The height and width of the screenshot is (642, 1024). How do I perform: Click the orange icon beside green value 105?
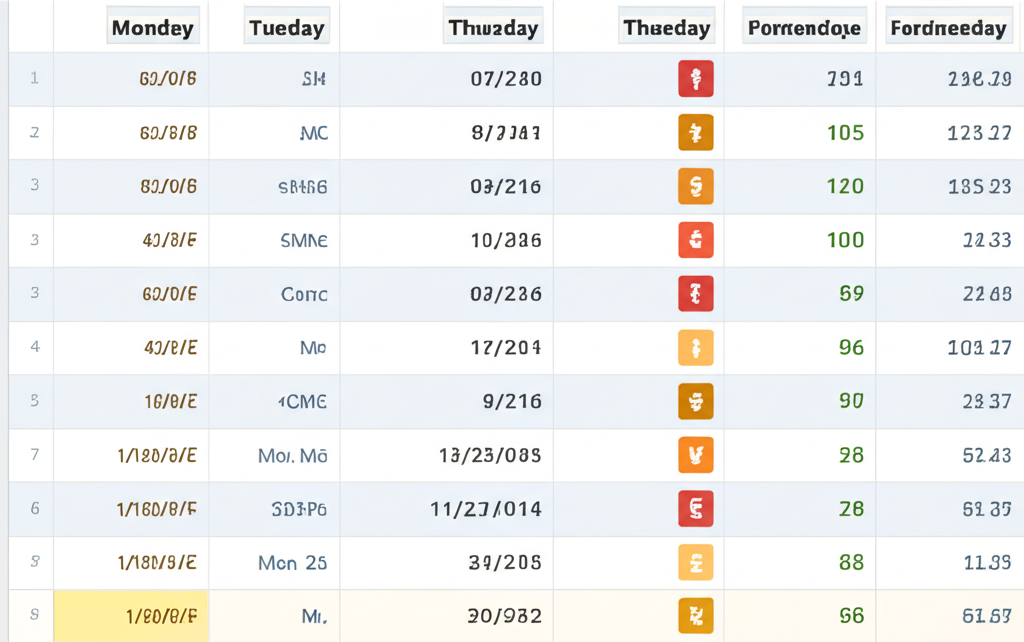tap(695, 133)
